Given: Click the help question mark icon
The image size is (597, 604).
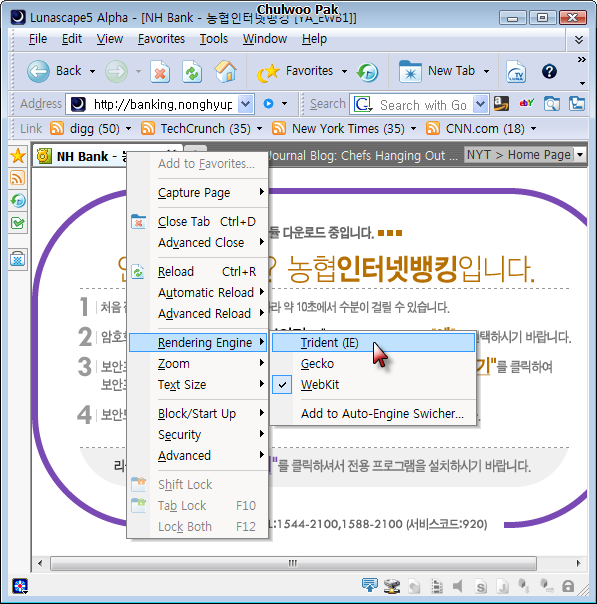Looking at the screenshot, I should click(549, 72).
